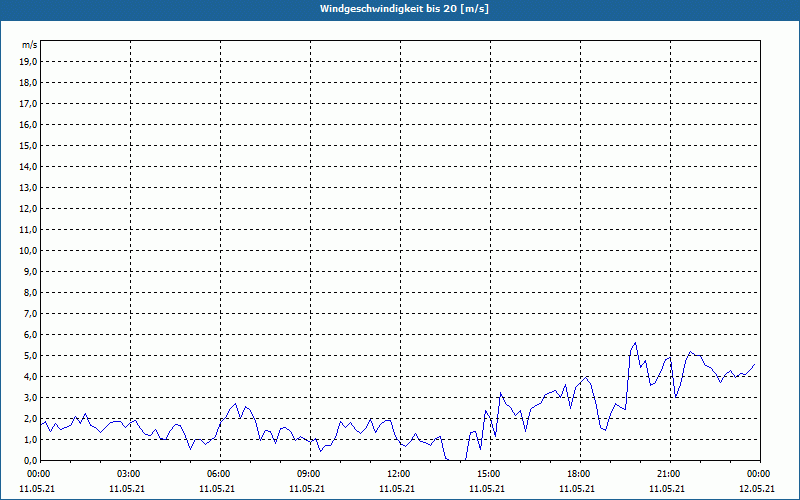Click the 03:00 time axis label
Viewport: 800px width, 500px height.
pyautogui.click(x=131, y=474)
